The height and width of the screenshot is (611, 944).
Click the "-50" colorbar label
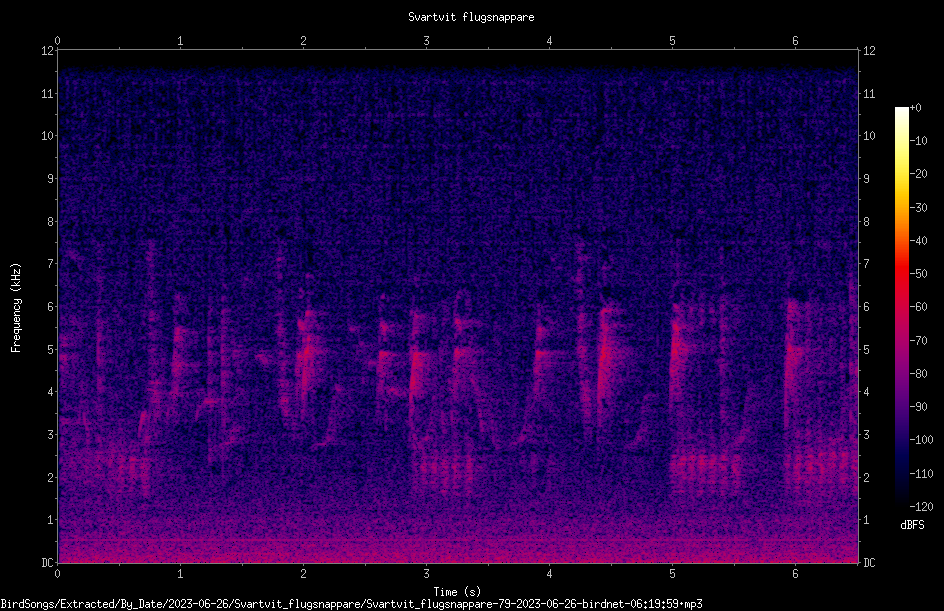(x=918, y=274)
